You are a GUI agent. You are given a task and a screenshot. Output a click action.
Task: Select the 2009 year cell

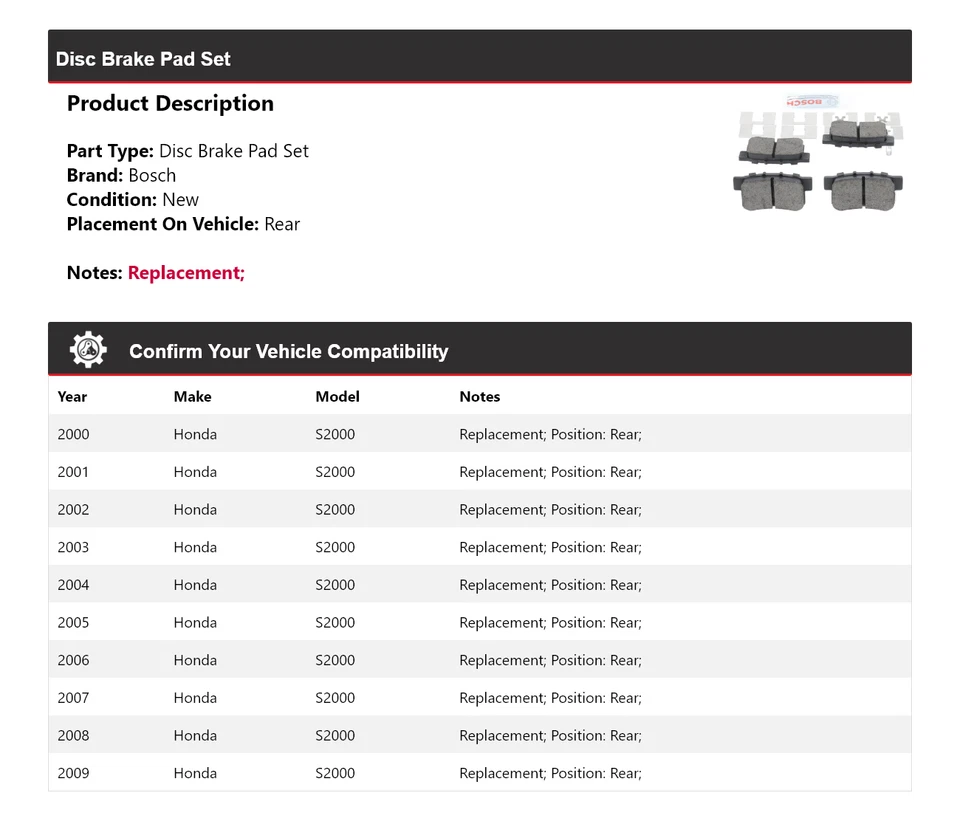73,773
